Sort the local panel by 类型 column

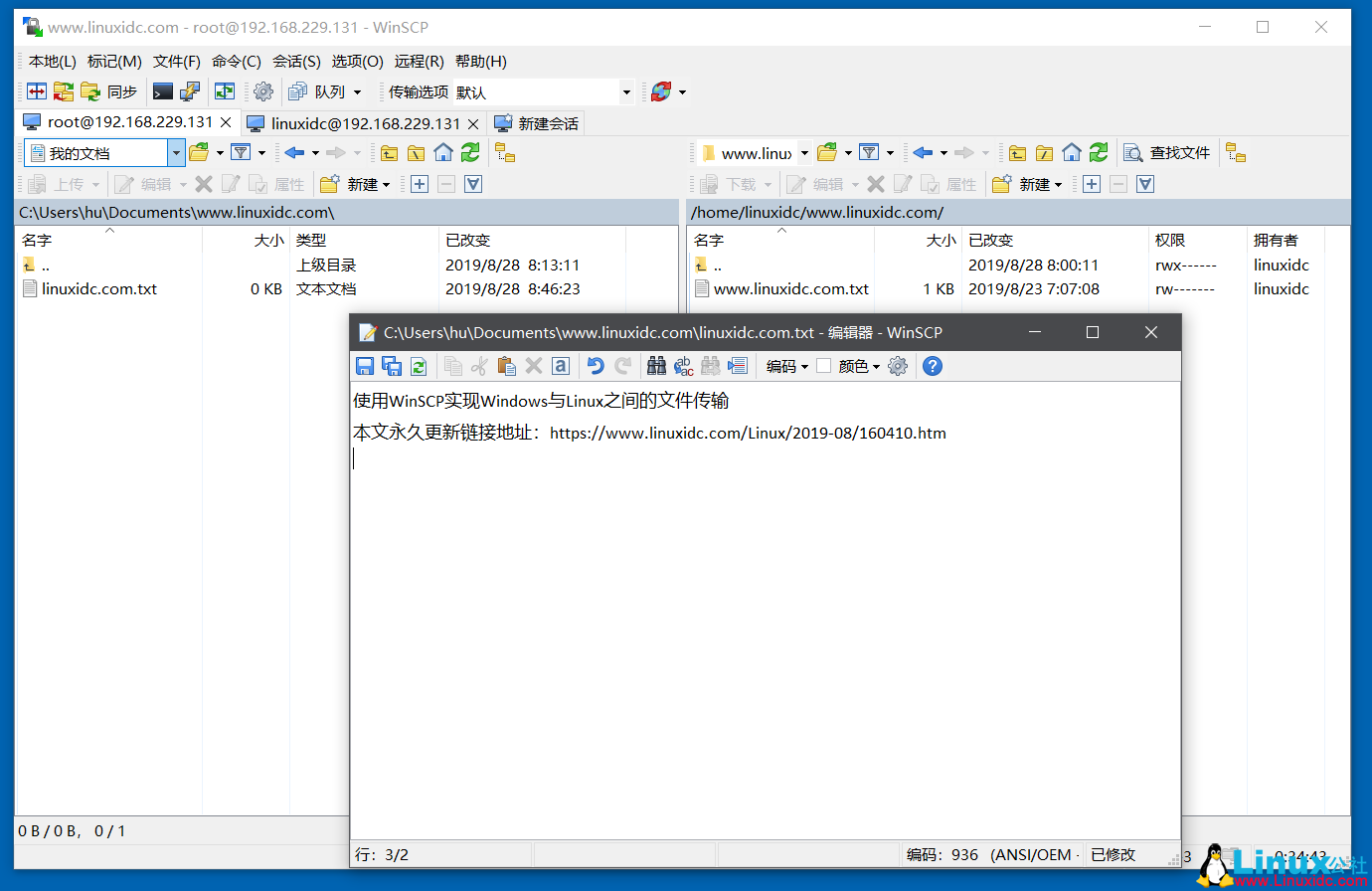pyautogui.click(x=364, y=240)
